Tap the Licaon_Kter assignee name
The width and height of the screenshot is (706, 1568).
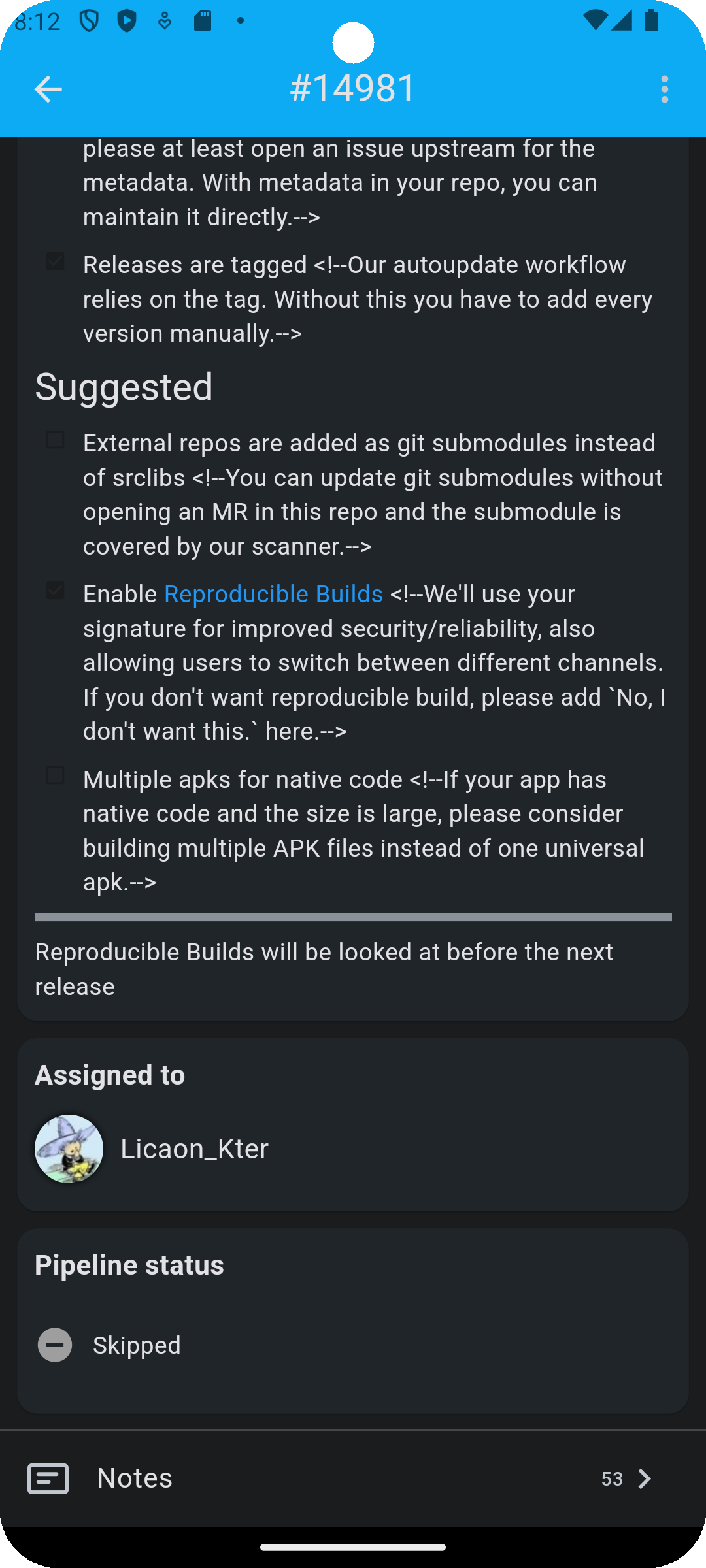(194, 1149)
